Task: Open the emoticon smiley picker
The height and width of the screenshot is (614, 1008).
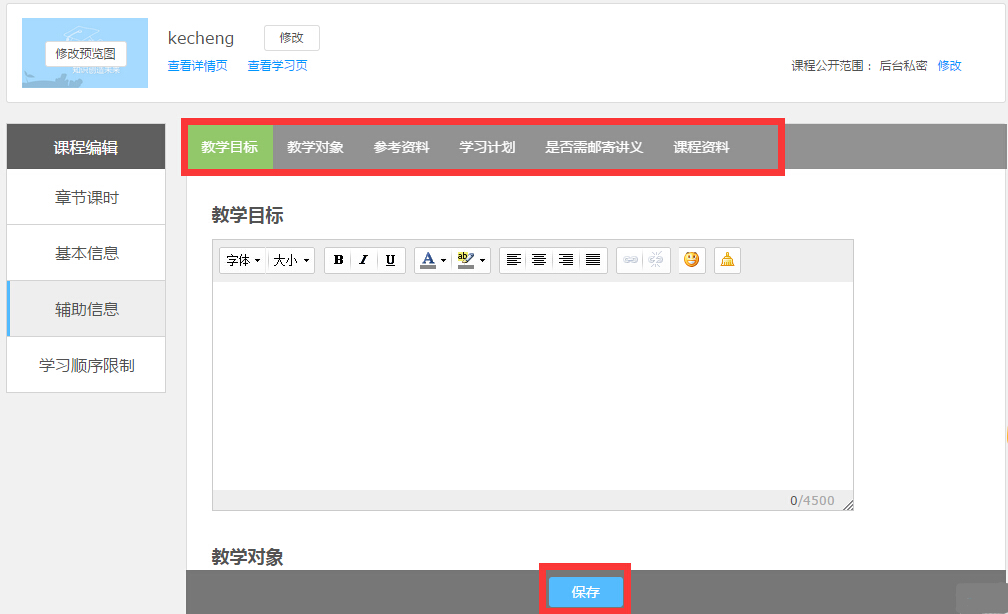Action: point(691,260)
